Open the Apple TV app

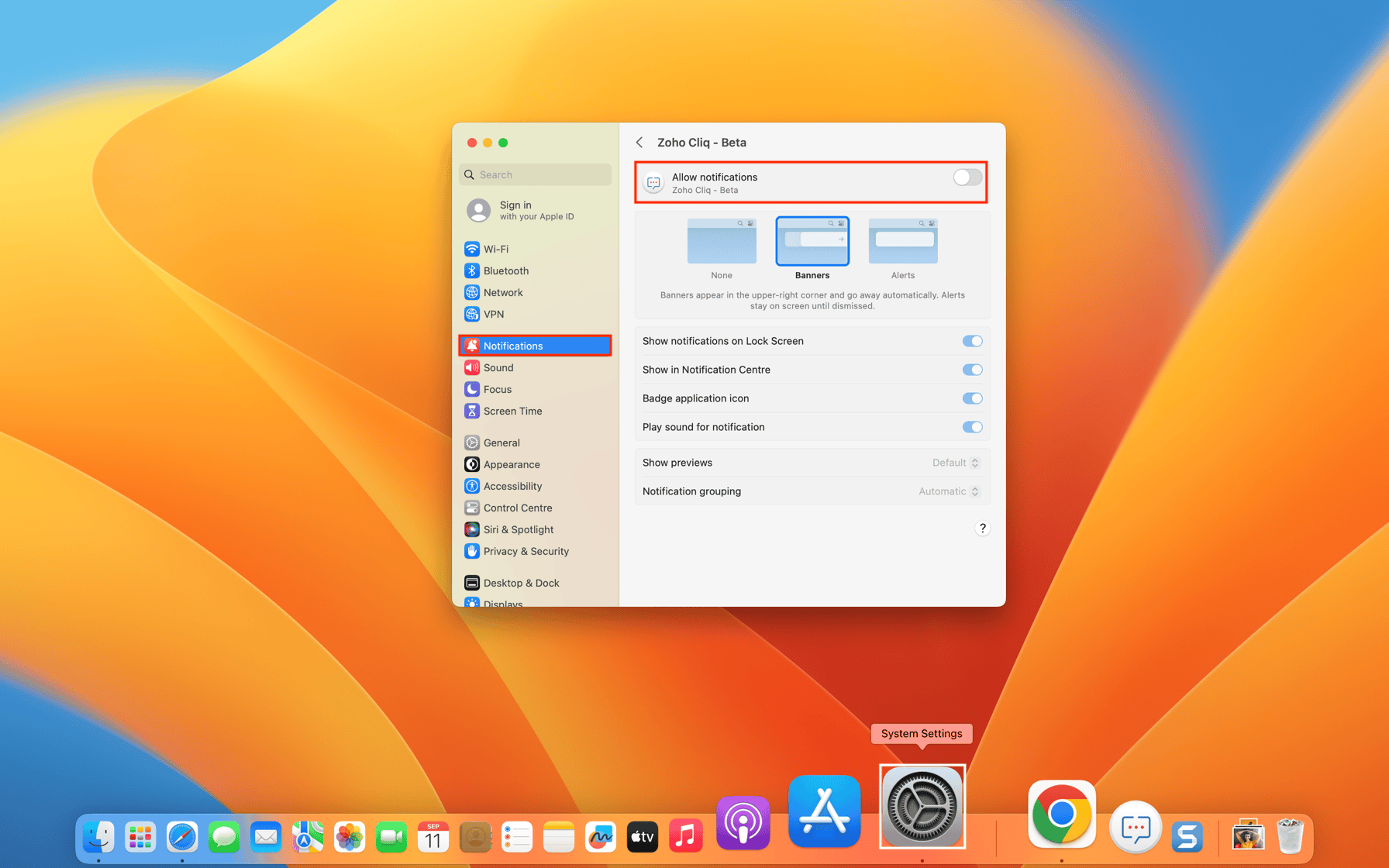(643, 837)
